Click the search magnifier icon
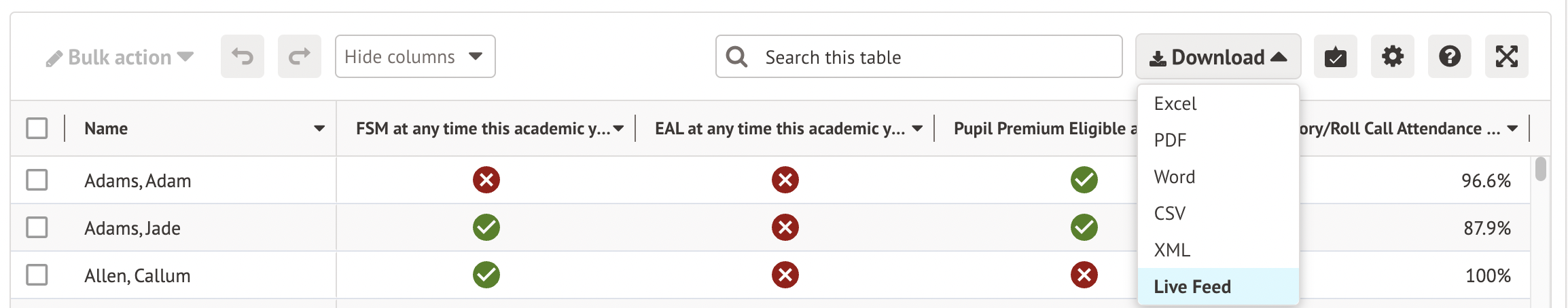The image size is (1568, 308). pos(736,56)
